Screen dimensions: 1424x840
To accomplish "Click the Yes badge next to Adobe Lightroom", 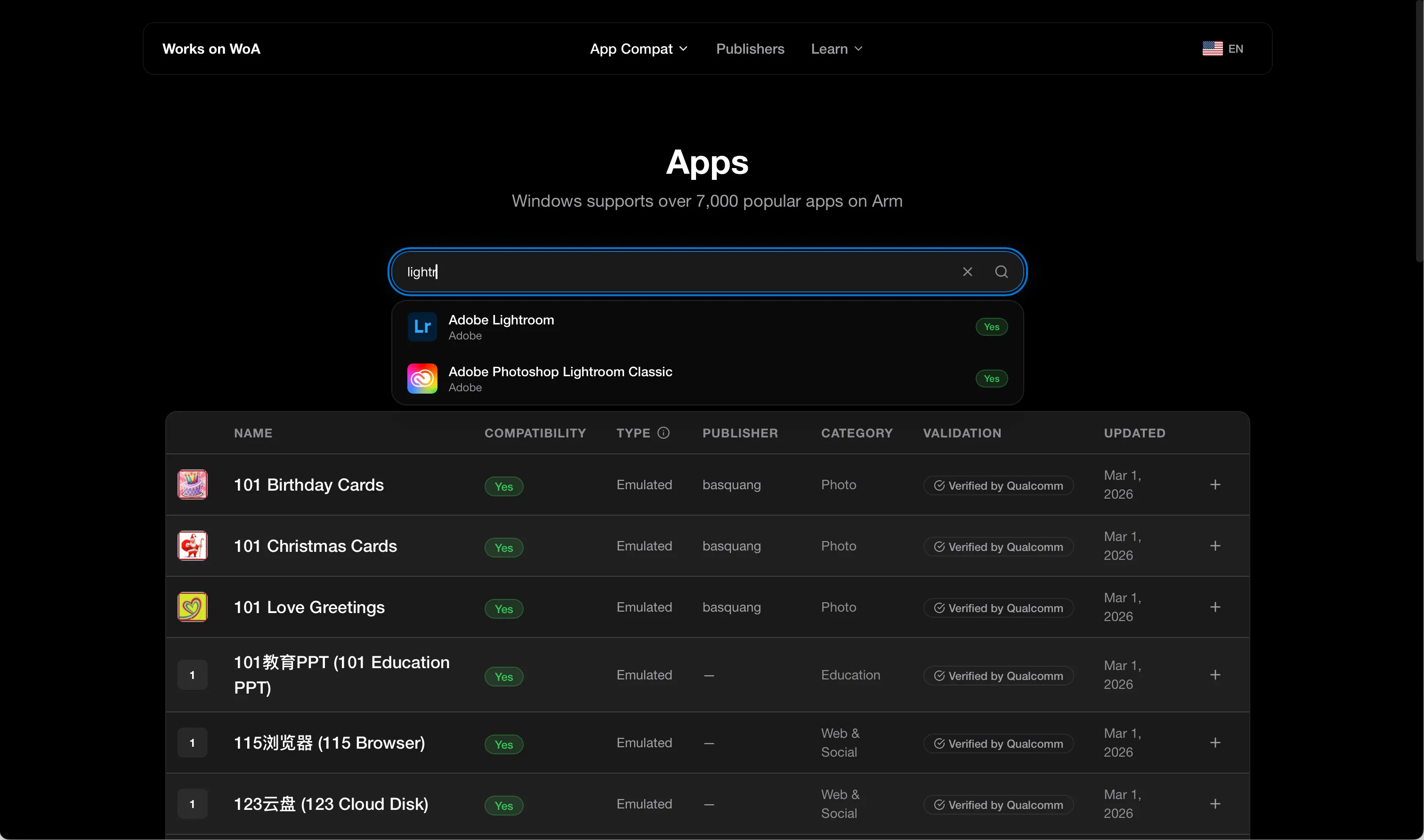I will tap(992, 327).
